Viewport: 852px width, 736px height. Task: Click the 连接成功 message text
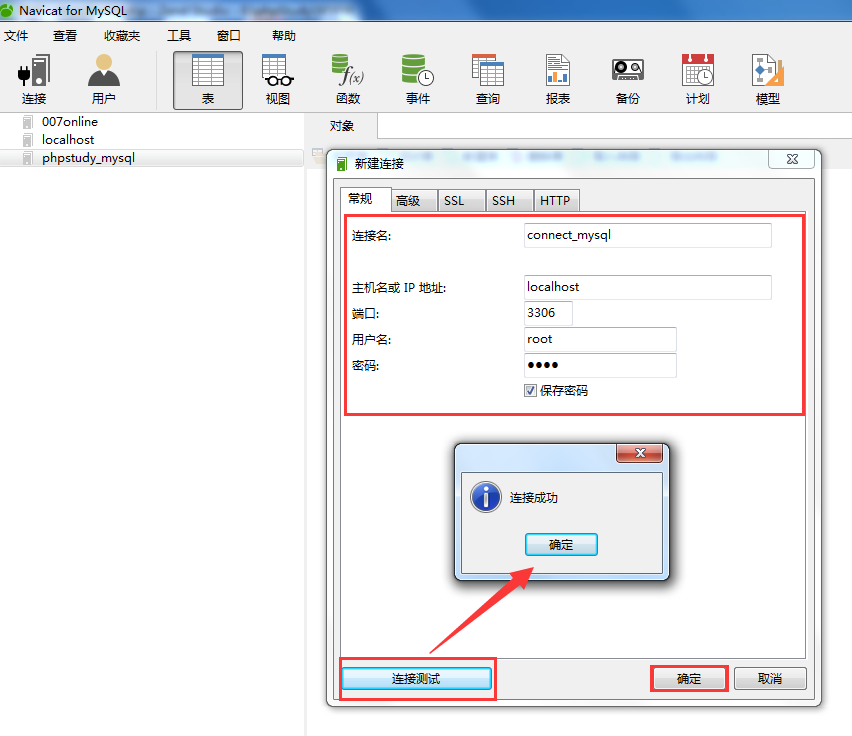point(534,498)
